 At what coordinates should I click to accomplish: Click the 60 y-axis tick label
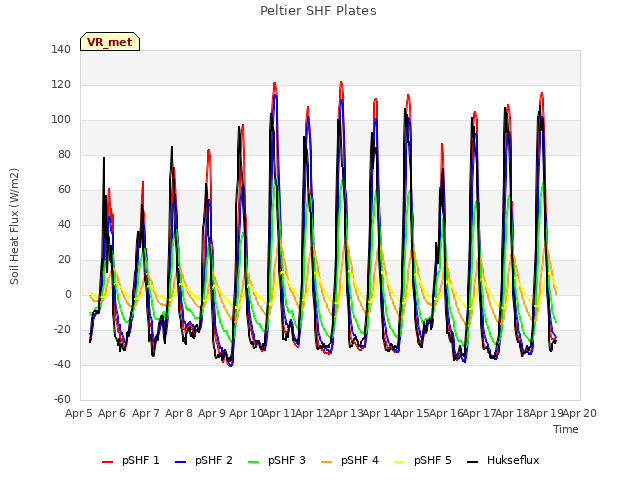(x=64, y=189)
